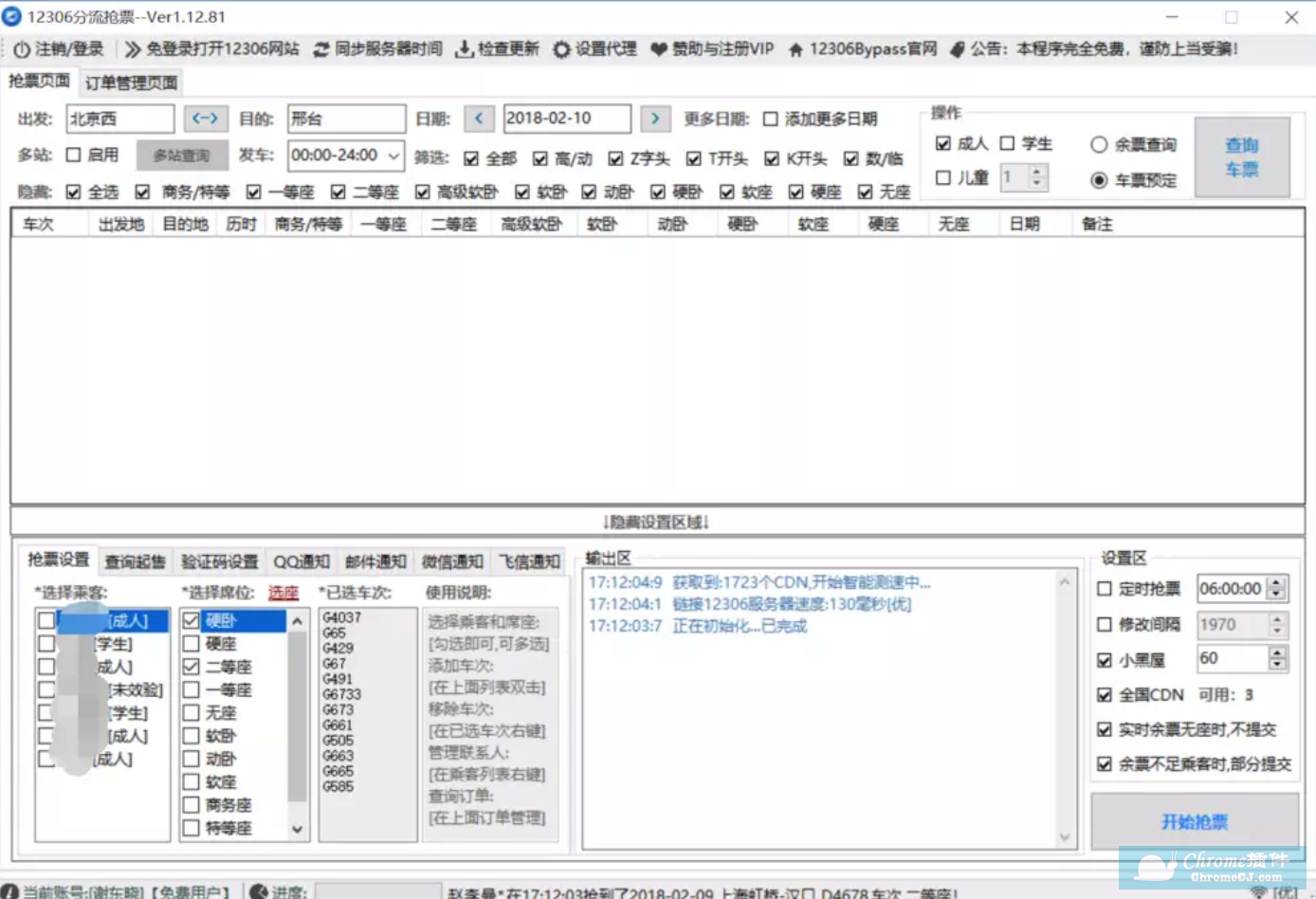Open the 邮件通知 tab
This screenshot has width=1316, height=899.
pyautogui.click(x=375, y=561)
